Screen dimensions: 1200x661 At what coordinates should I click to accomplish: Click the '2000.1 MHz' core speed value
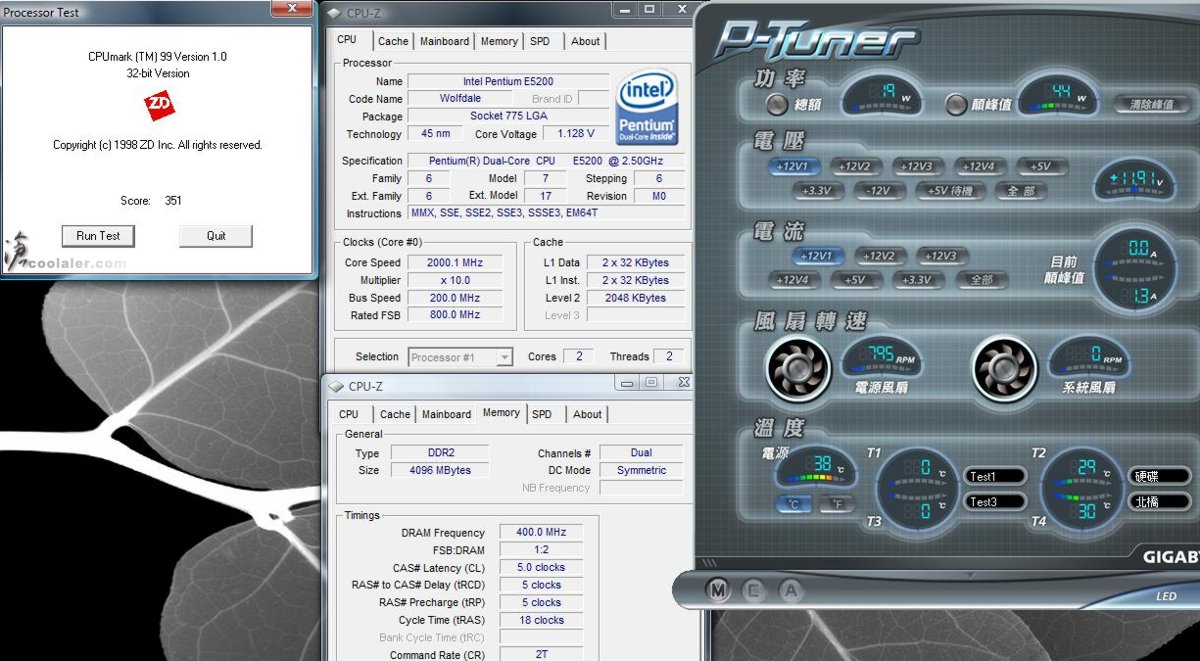click(455, 263)
